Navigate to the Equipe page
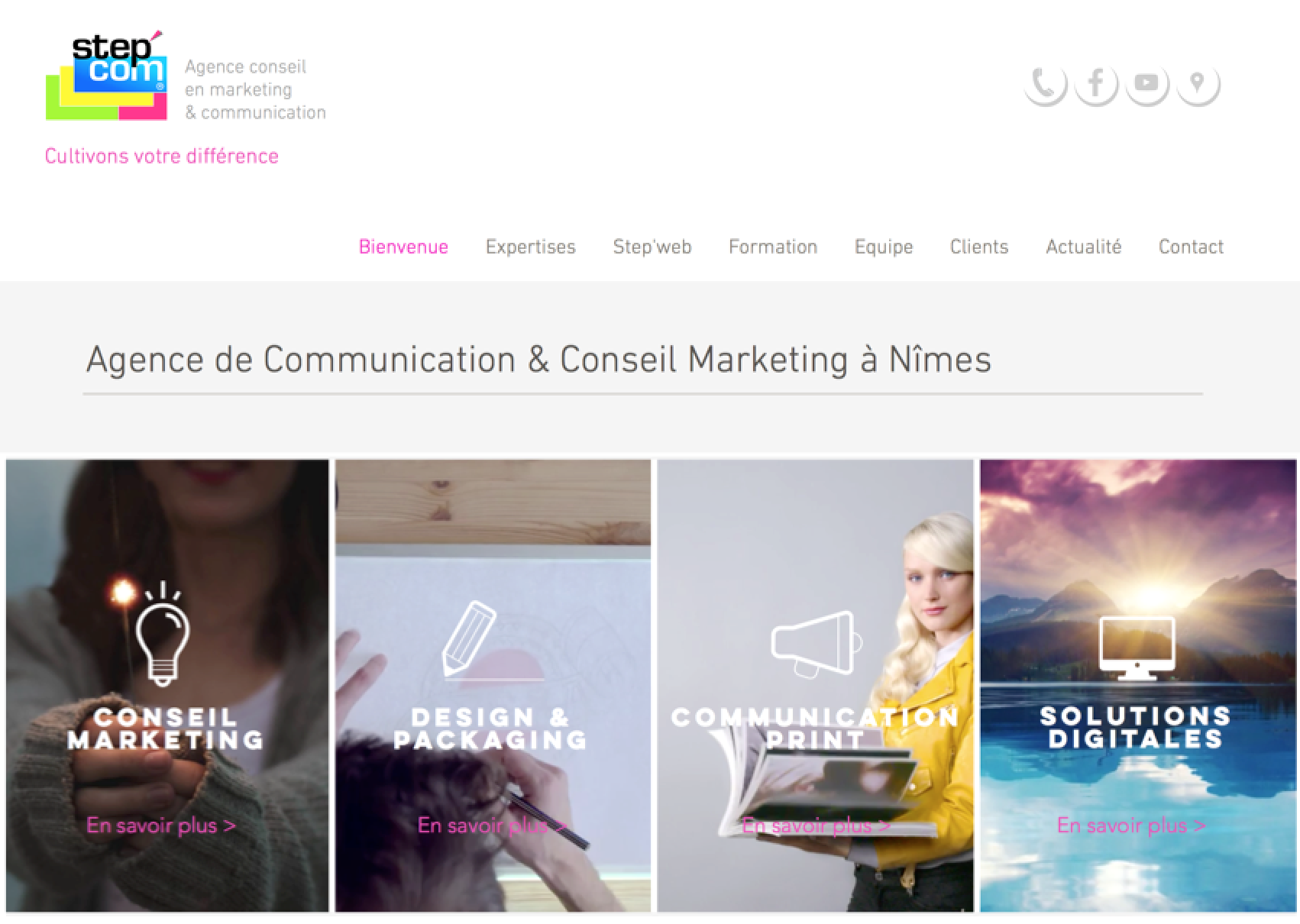Screen dimensions: 1300x924 (x=884, y=247)
